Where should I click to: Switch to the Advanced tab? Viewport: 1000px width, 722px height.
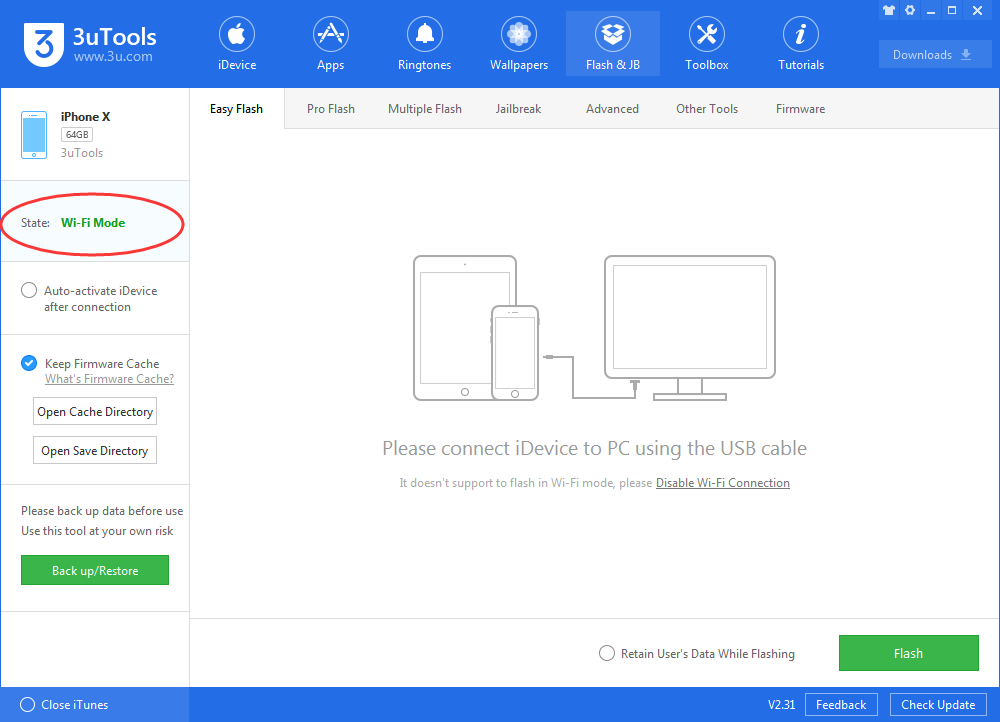point(612,109)
